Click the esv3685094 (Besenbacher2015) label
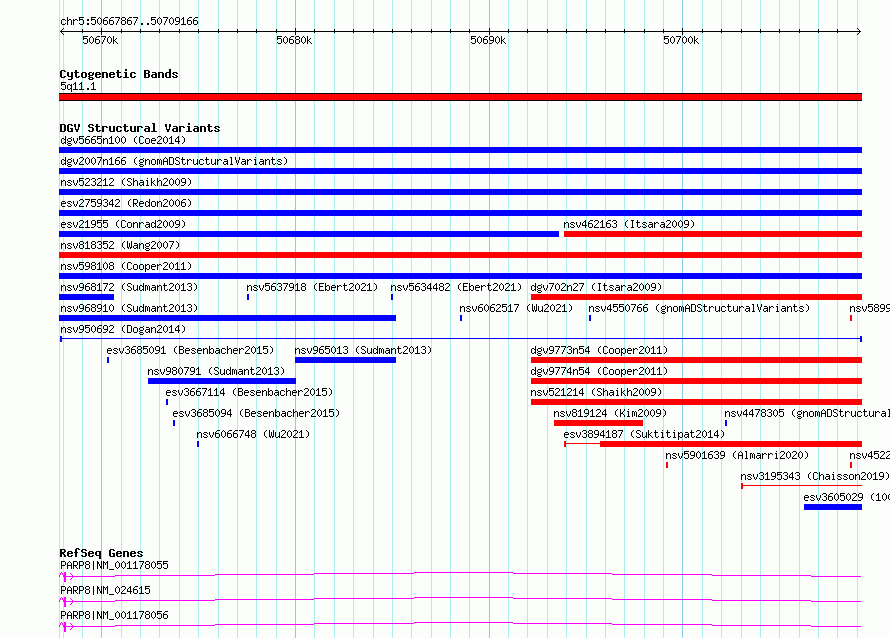The height and width of the screenshot is (638, 890). click(x=256, y=413)
